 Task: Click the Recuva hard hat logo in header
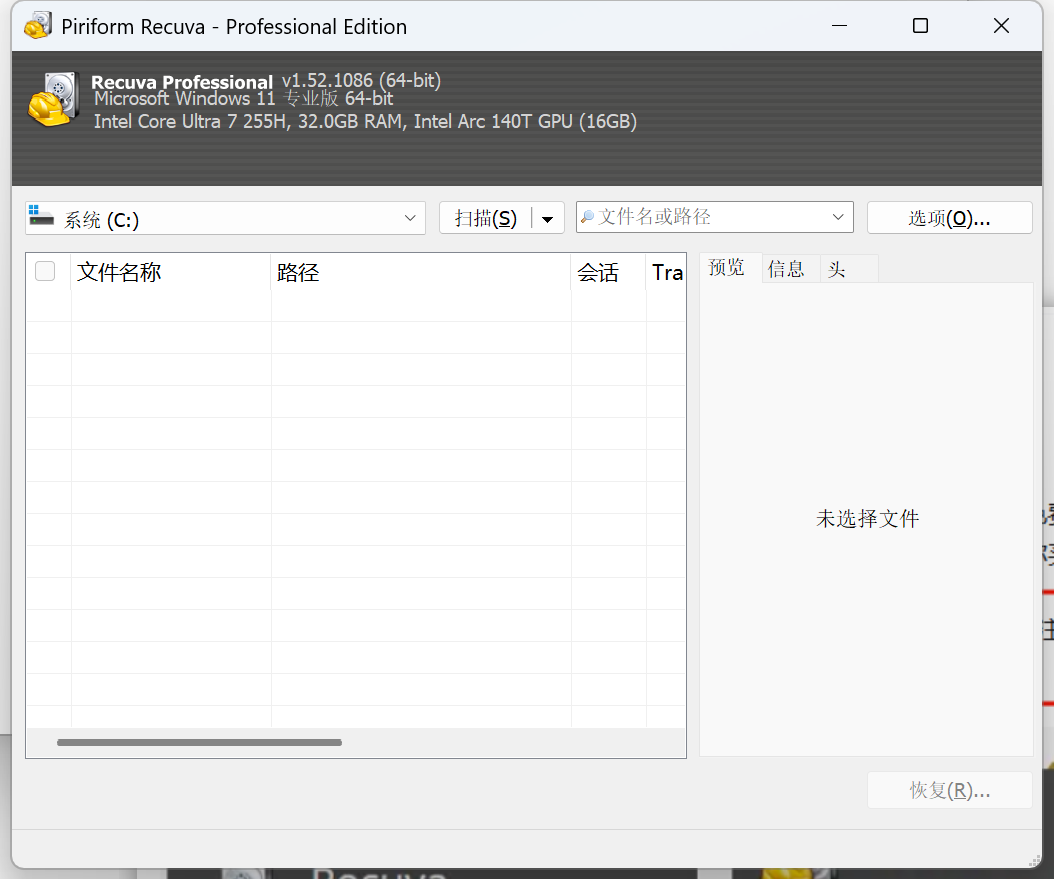pos(54,99)
